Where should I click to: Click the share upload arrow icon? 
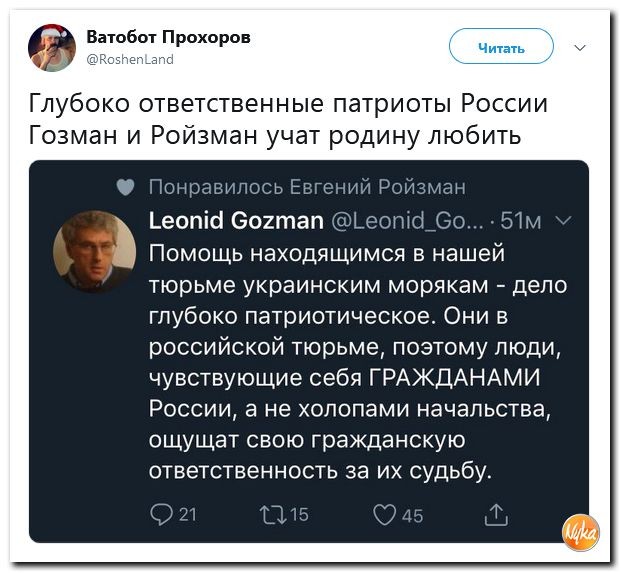click(496, 514)
